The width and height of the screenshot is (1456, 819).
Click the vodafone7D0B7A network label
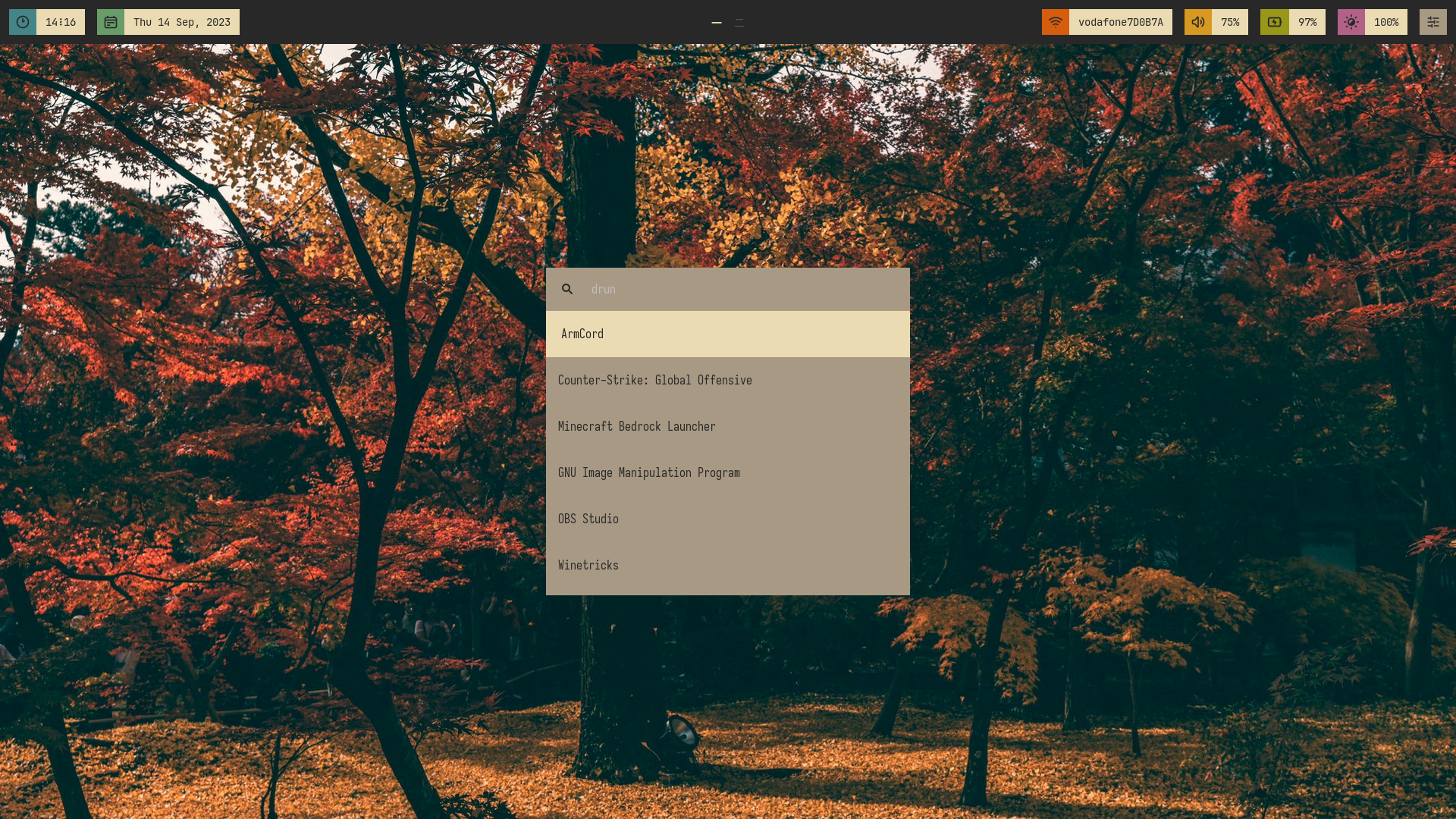(x=1120, y=22)
